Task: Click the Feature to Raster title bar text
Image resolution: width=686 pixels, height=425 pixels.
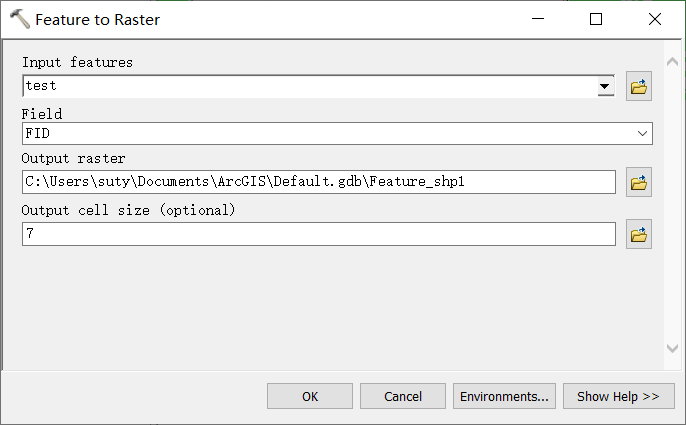Action: (x=98, y=20)
